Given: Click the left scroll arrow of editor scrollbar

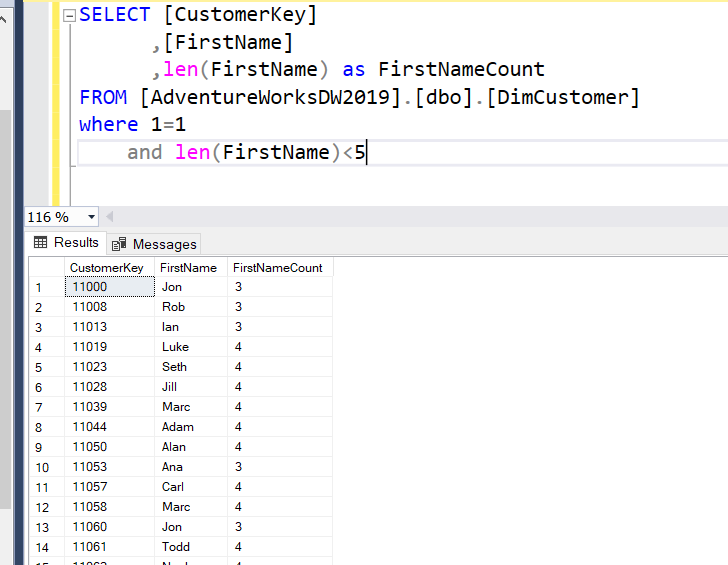Looking at the screenshot, I should 110,217.
